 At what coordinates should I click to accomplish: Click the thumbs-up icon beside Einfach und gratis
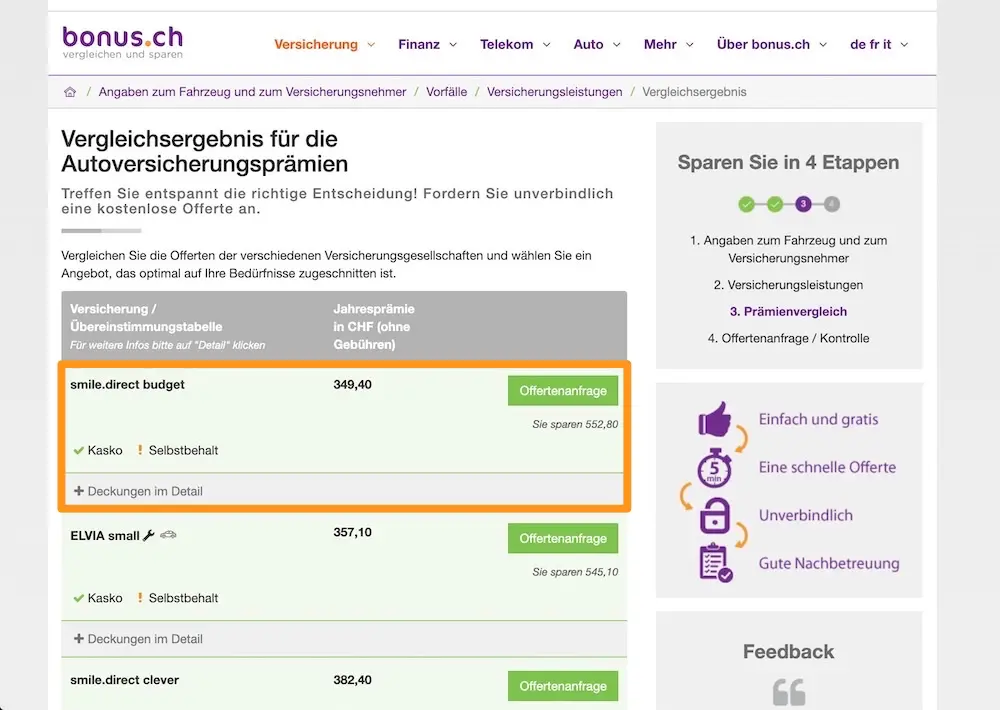(x=714, y=419)
